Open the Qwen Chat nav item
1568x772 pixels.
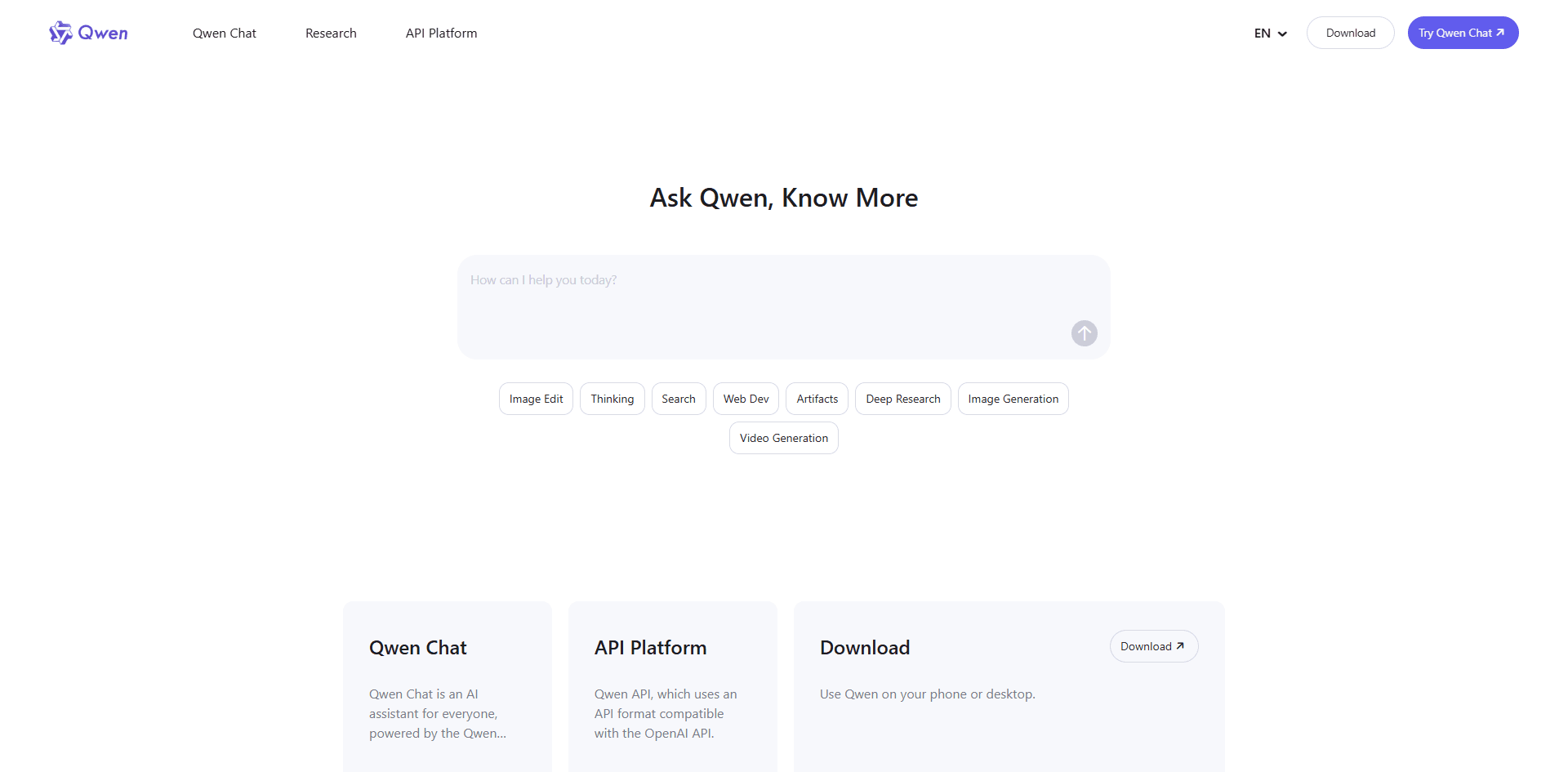coord(225,33)
